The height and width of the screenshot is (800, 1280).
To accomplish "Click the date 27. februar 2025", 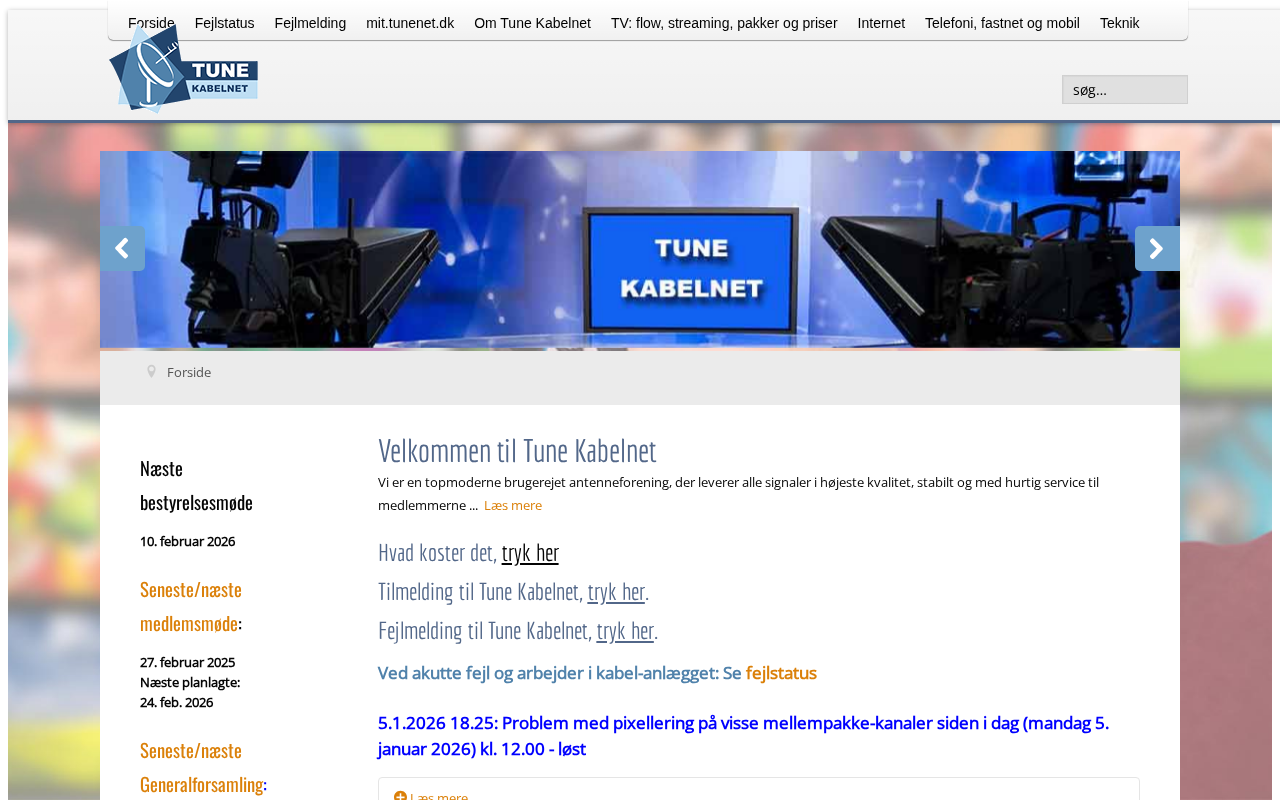I will (187, 662).
